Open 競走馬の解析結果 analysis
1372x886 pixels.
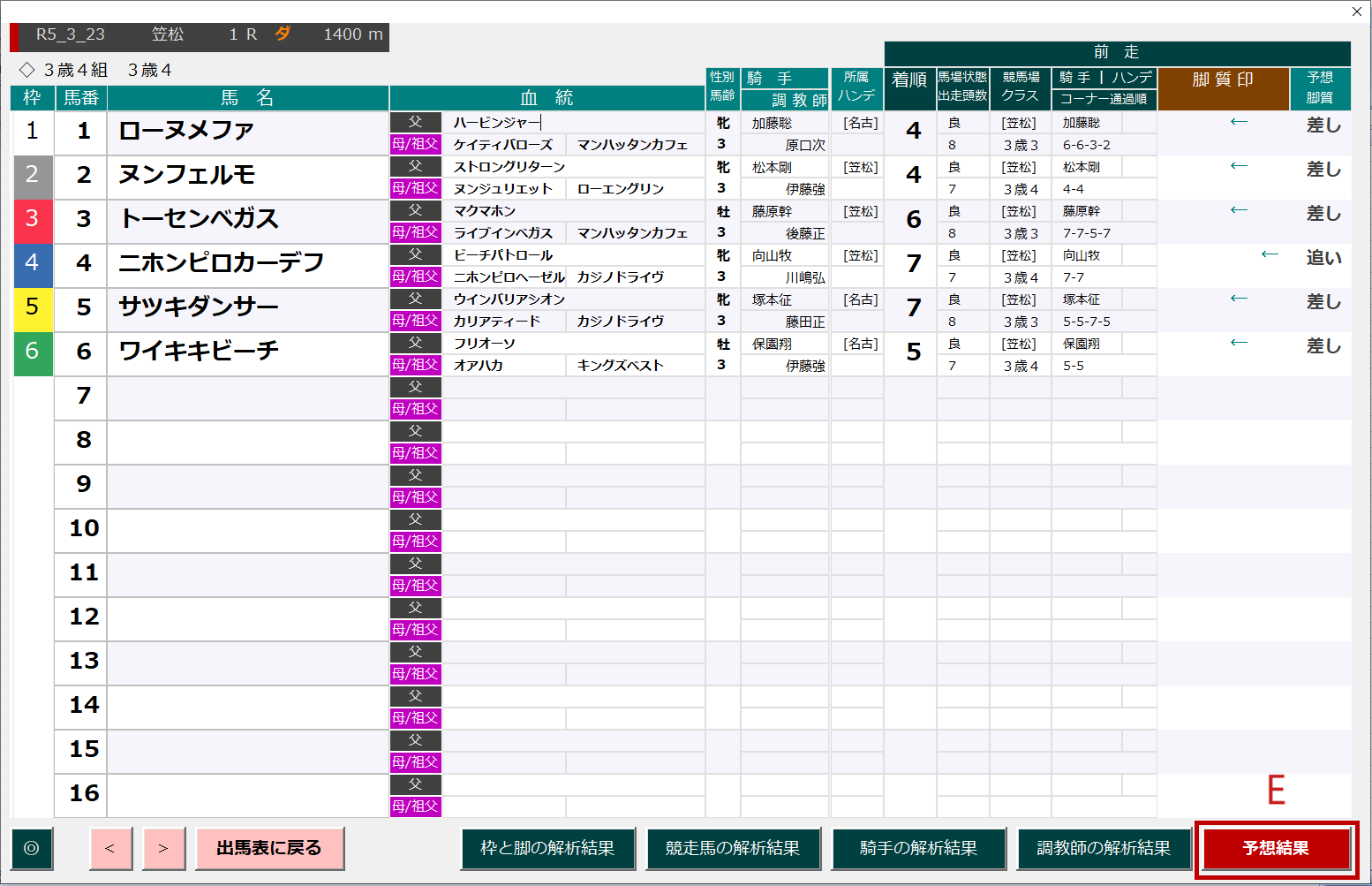(733, 848)
